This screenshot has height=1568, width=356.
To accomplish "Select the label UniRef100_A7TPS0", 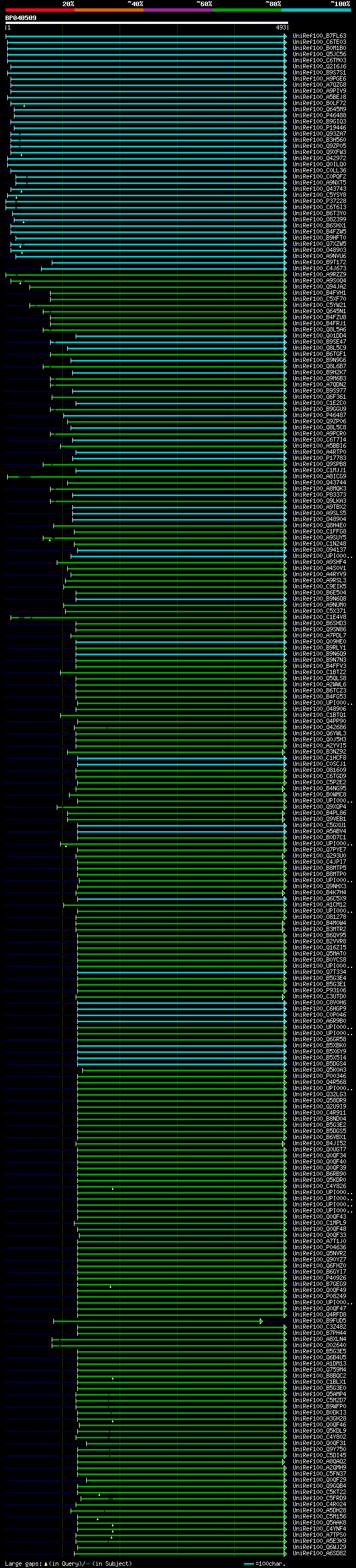I will (319, 1535).
